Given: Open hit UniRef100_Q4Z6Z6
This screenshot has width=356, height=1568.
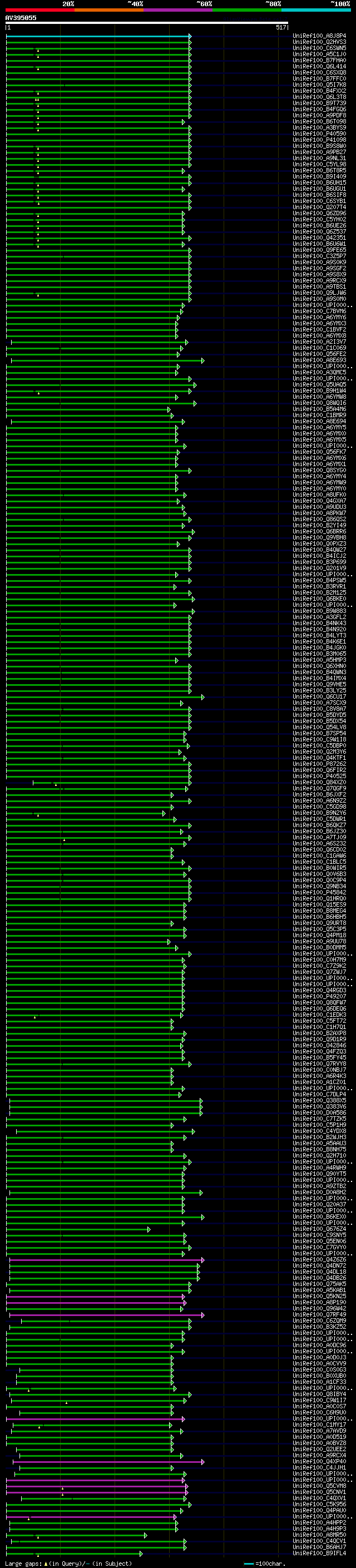Looking at the screenshot, I should tap(319, 1260).
